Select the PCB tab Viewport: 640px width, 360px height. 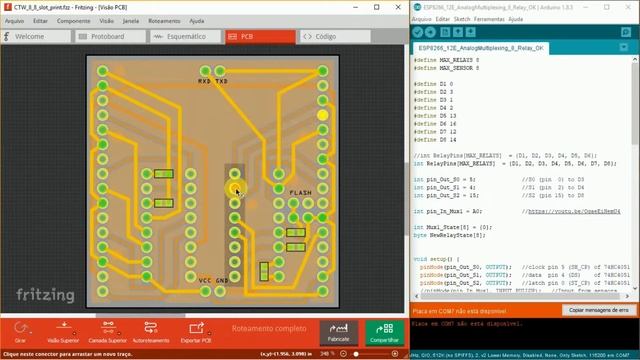tap(260, 36)
